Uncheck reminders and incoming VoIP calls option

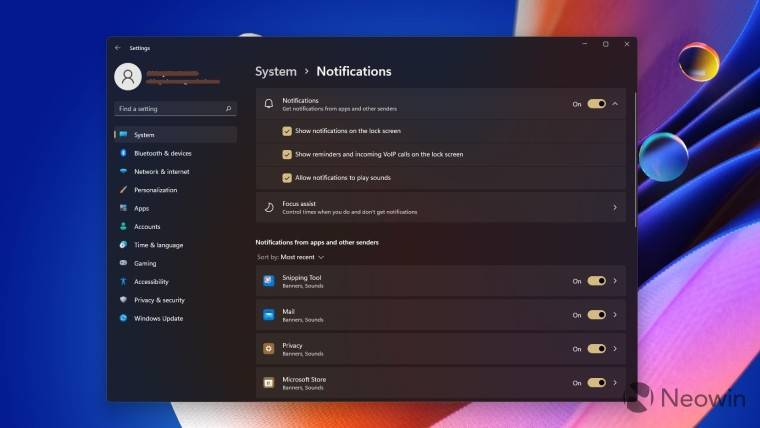[287, 154]
